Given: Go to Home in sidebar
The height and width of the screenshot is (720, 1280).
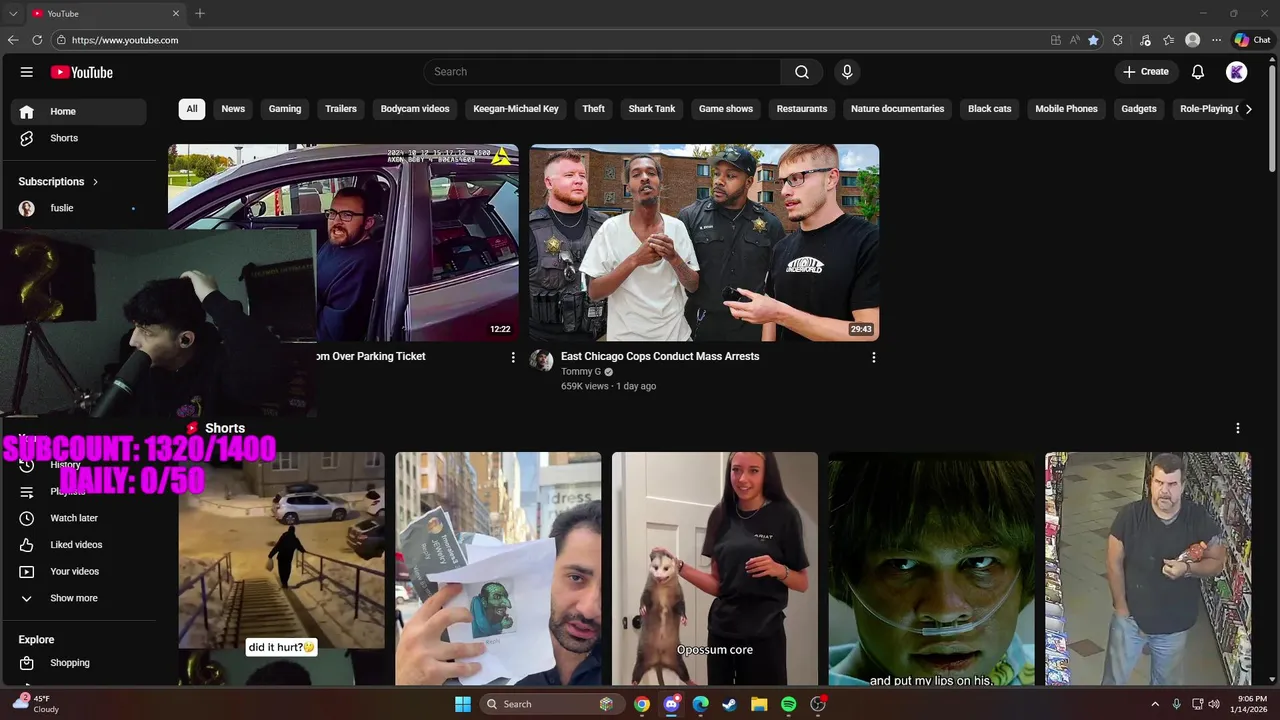Looking at the screenshot, I should click(x=79, y=112).
